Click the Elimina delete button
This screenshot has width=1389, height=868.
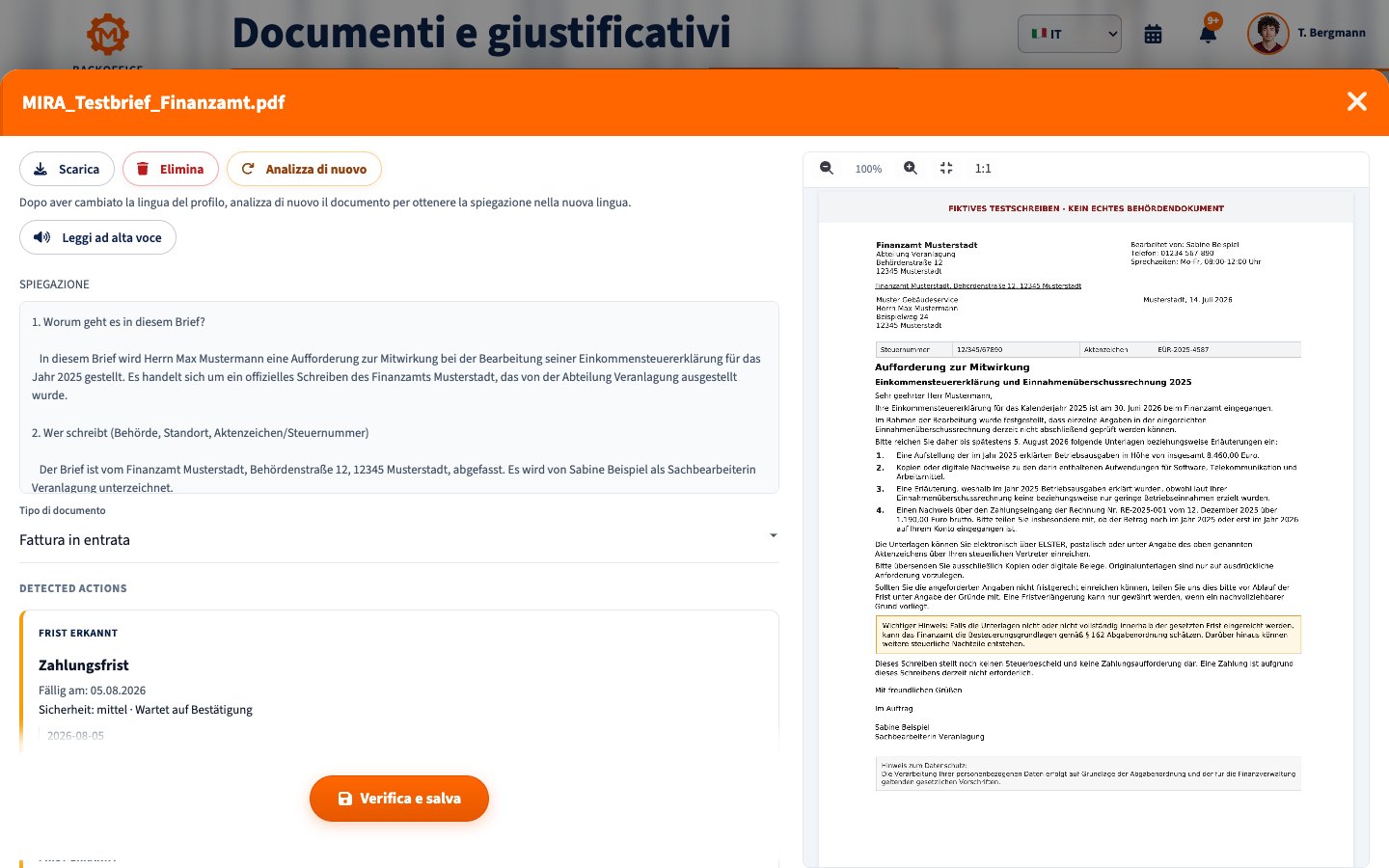pyautogui.click(x=171, y=169)
